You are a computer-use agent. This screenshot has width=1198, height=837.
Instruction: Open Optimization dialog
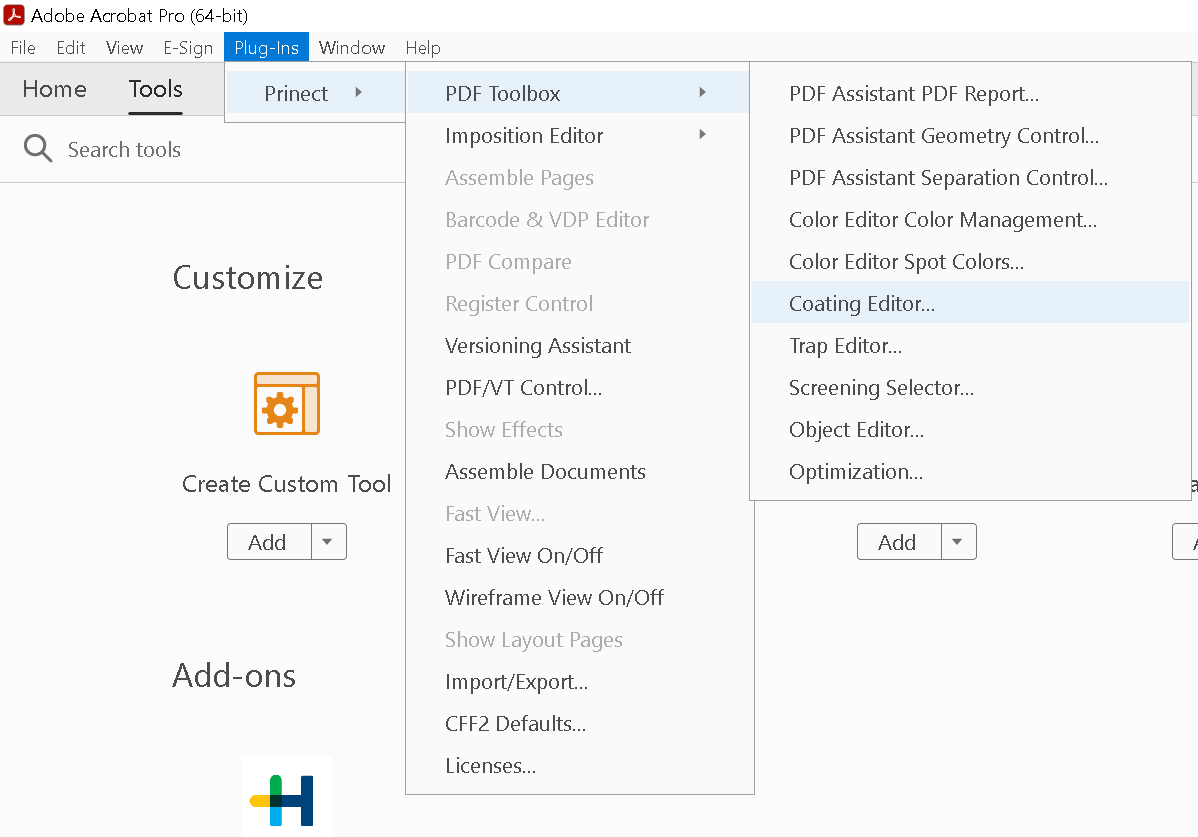pyautogui.click(x=970, y=471)
